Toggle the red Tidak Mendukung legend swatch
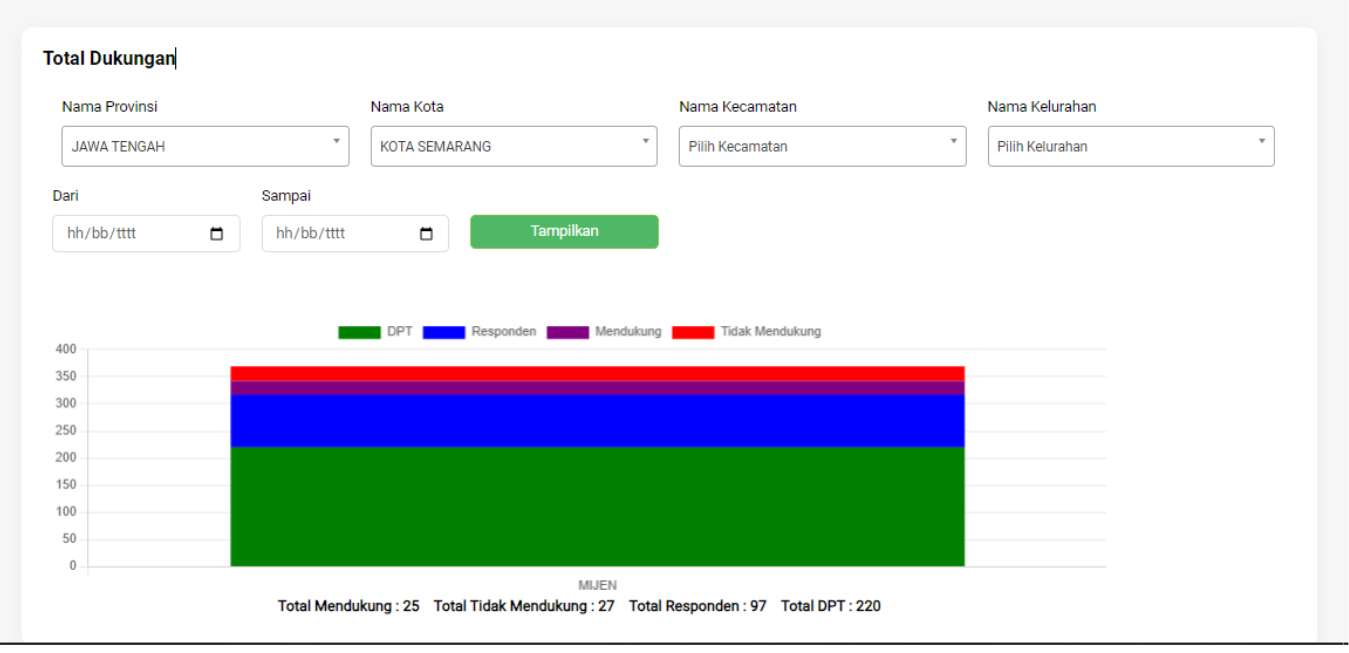The image size is (1349, 653). click(693, 332)
